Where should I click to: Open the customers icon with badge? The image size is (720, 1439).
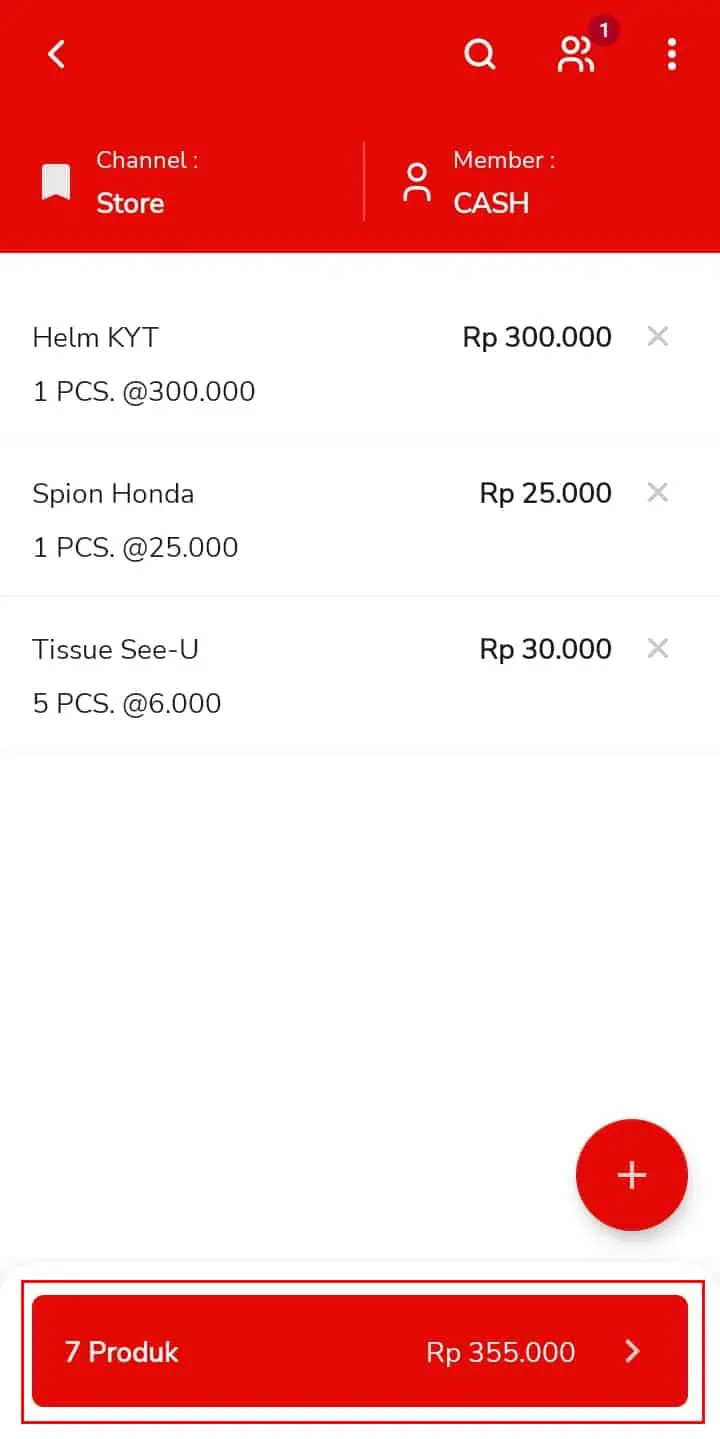point(577,54)
